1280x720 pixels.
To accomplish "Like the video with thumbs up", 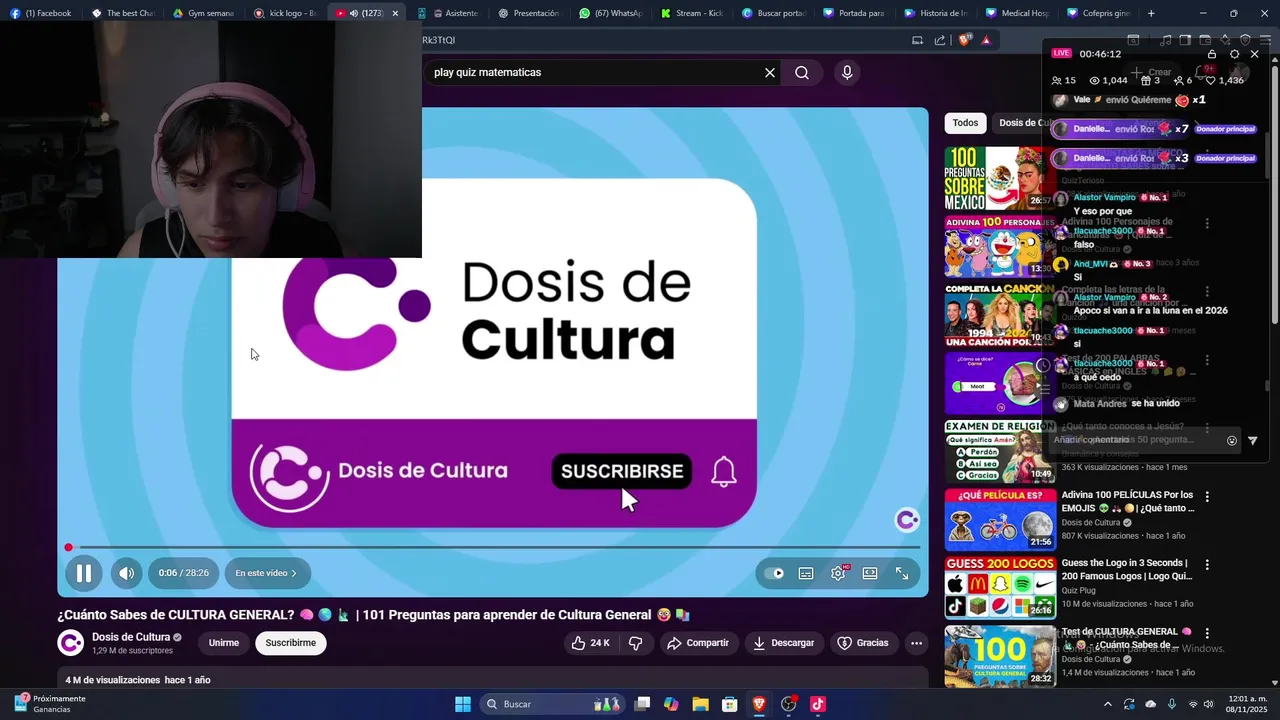I will [x=590, y=643].
